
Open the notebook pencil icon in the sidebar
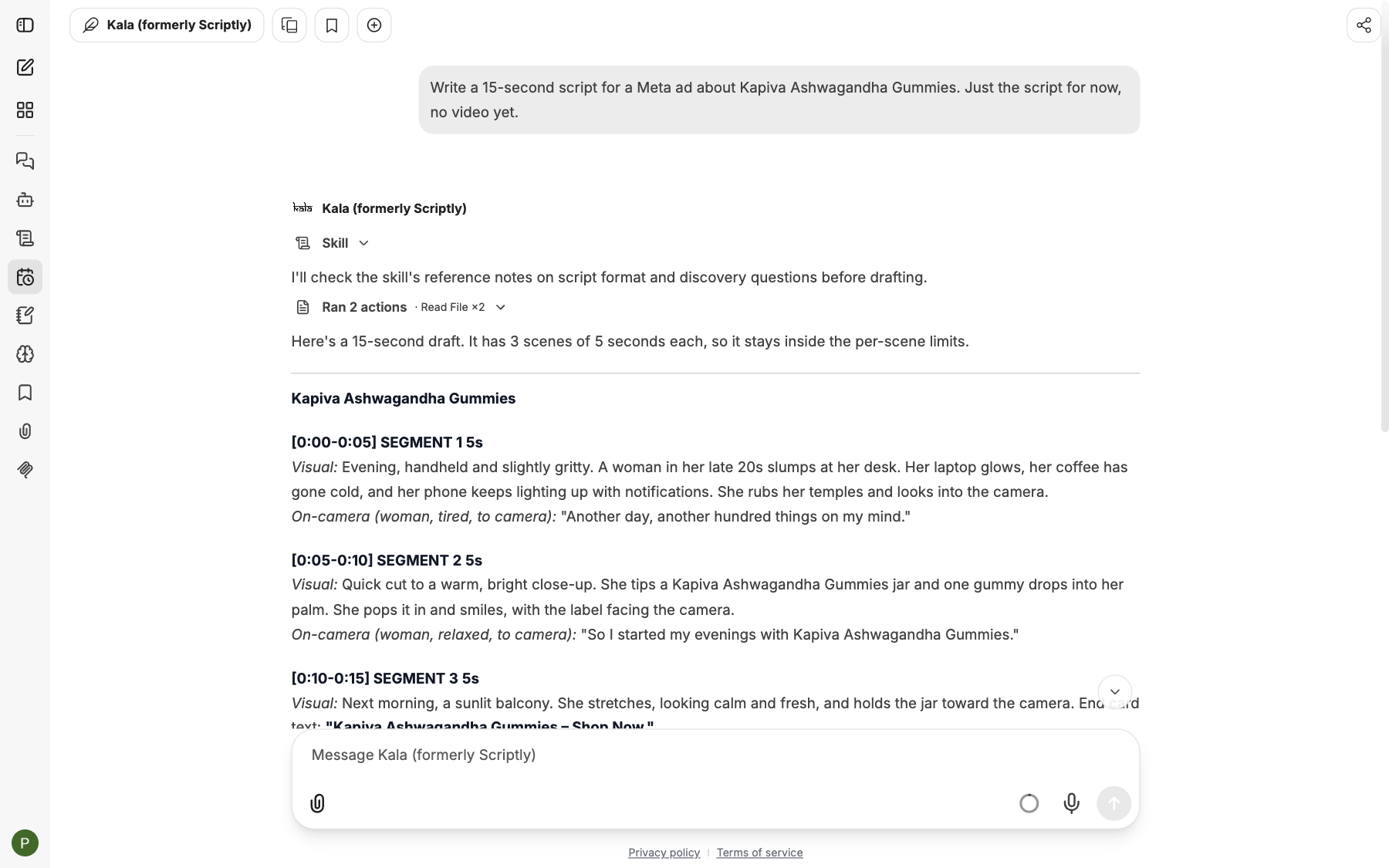click(25, 316)
